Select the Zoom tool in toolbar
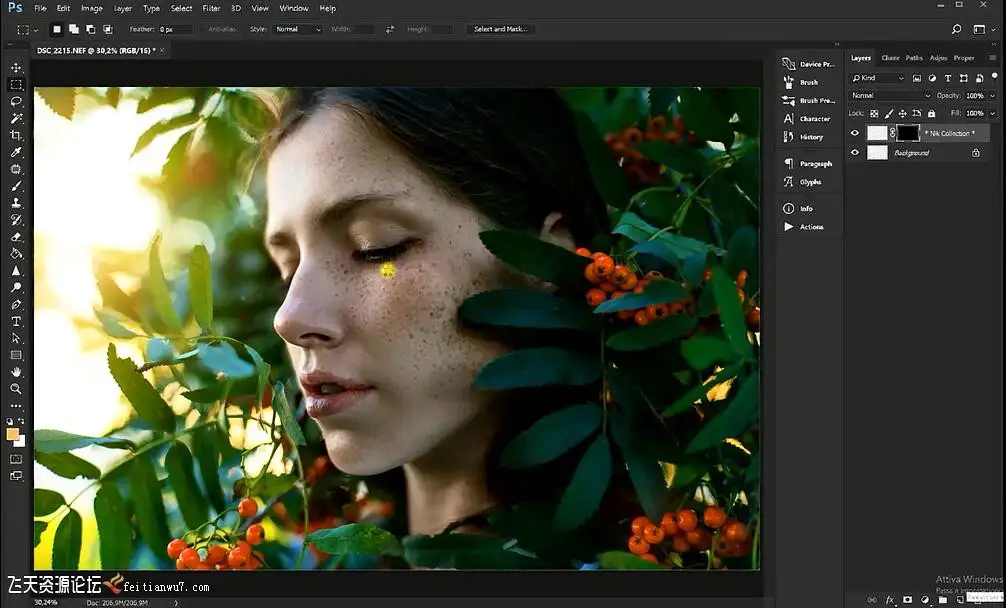1006x608 pixels. click(x=16, y=388)
